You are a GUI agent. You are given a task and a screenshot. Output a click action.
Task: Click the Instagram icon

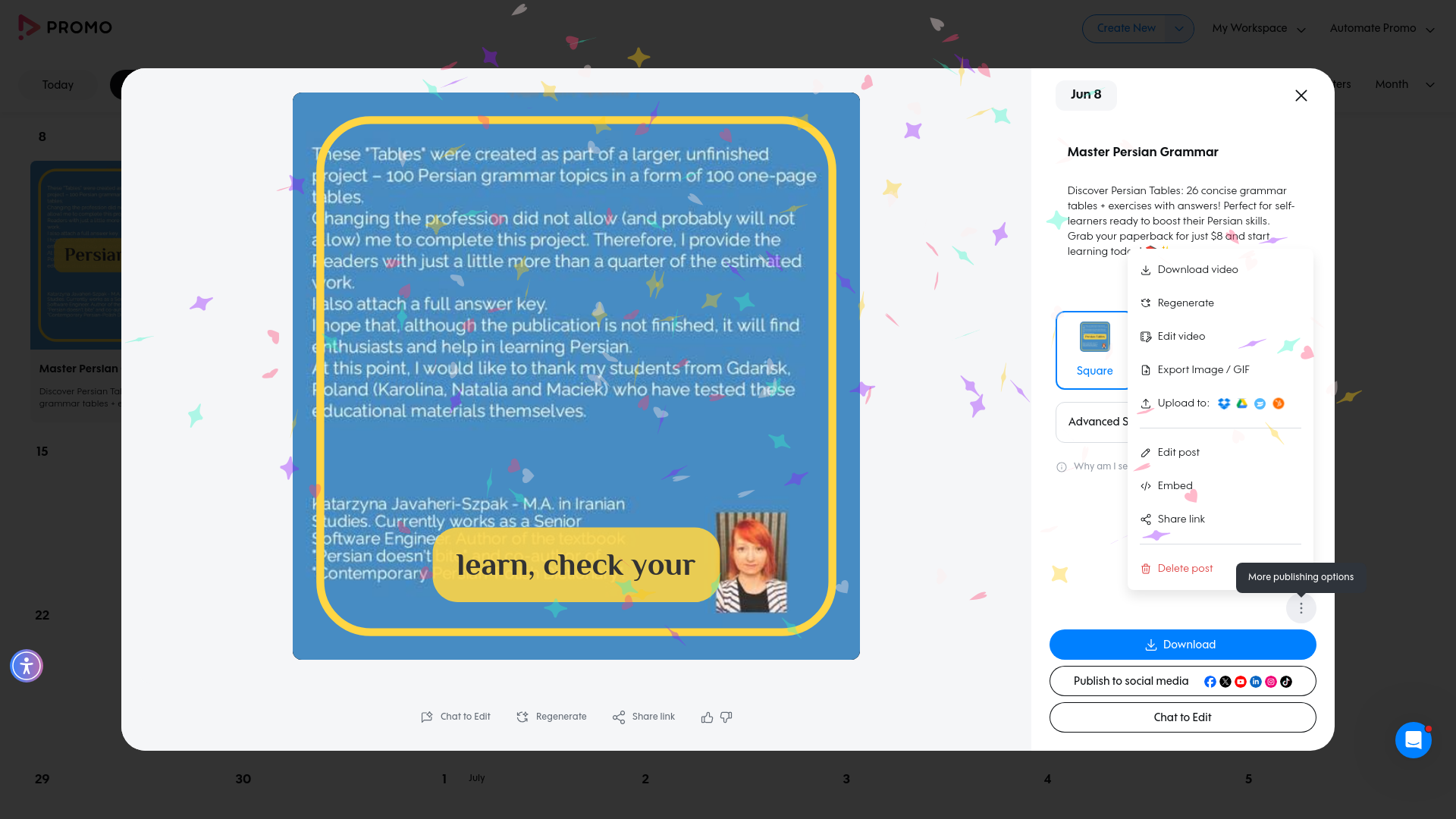click(1271, 682)
